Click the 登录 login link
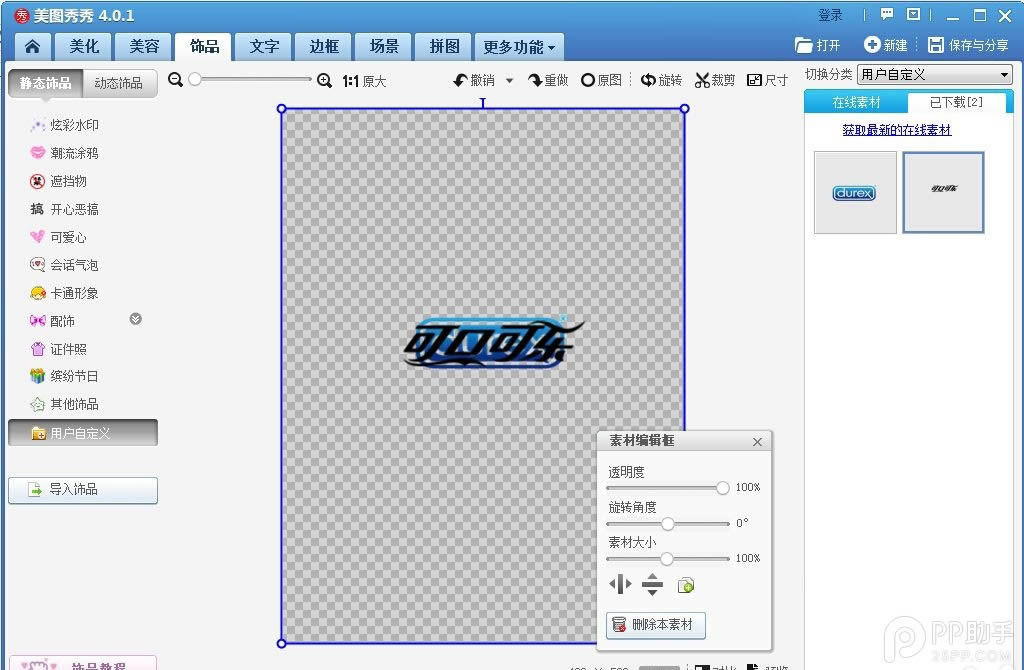The height and width of the screenshot is (670, 1024). pos(830,15)
